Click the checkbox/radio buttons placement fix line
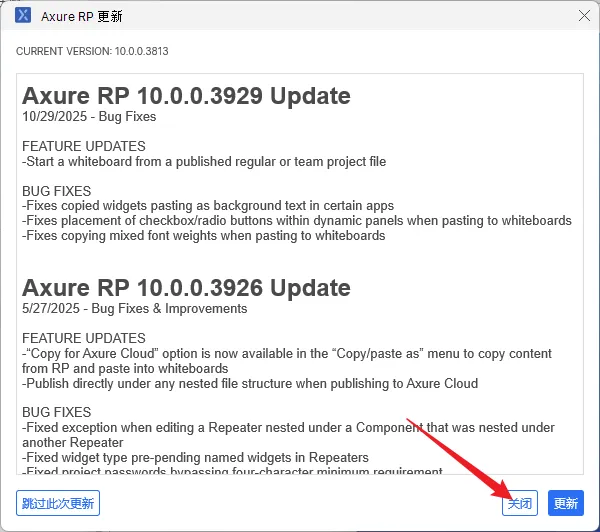Screen dimensions: 600x532 pyautogui.click(x=297, y=220)
